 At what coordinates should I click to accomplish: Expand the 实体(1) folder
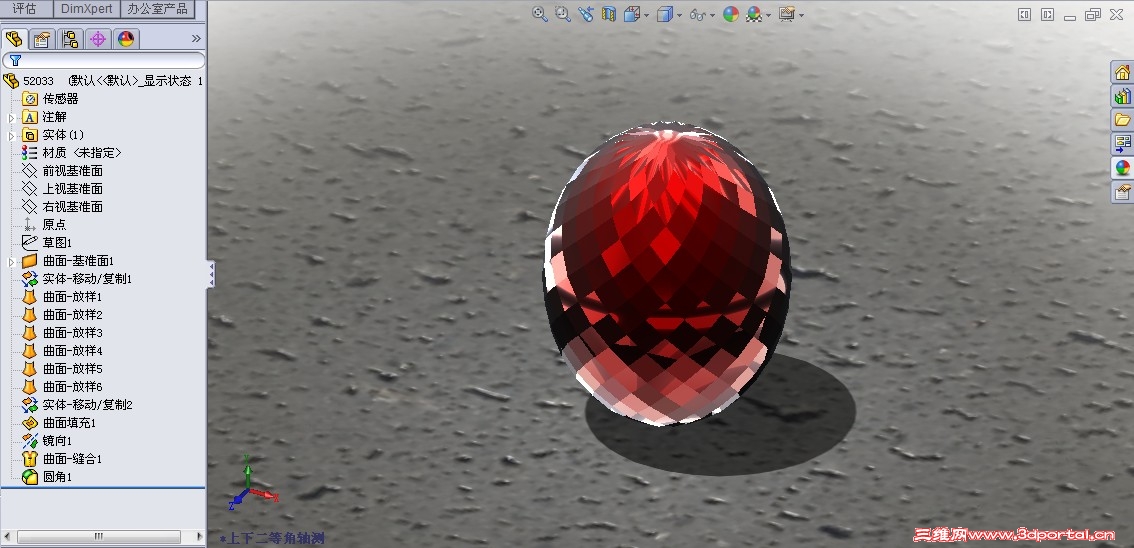pos(11,135)
